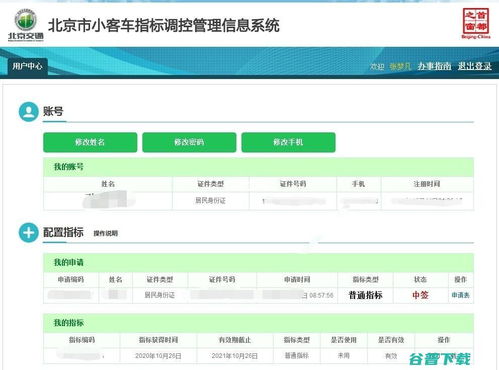Click the 普通指标 cell in 我的指标
This screenshot has width=499, height=370.
pos(296,356)
